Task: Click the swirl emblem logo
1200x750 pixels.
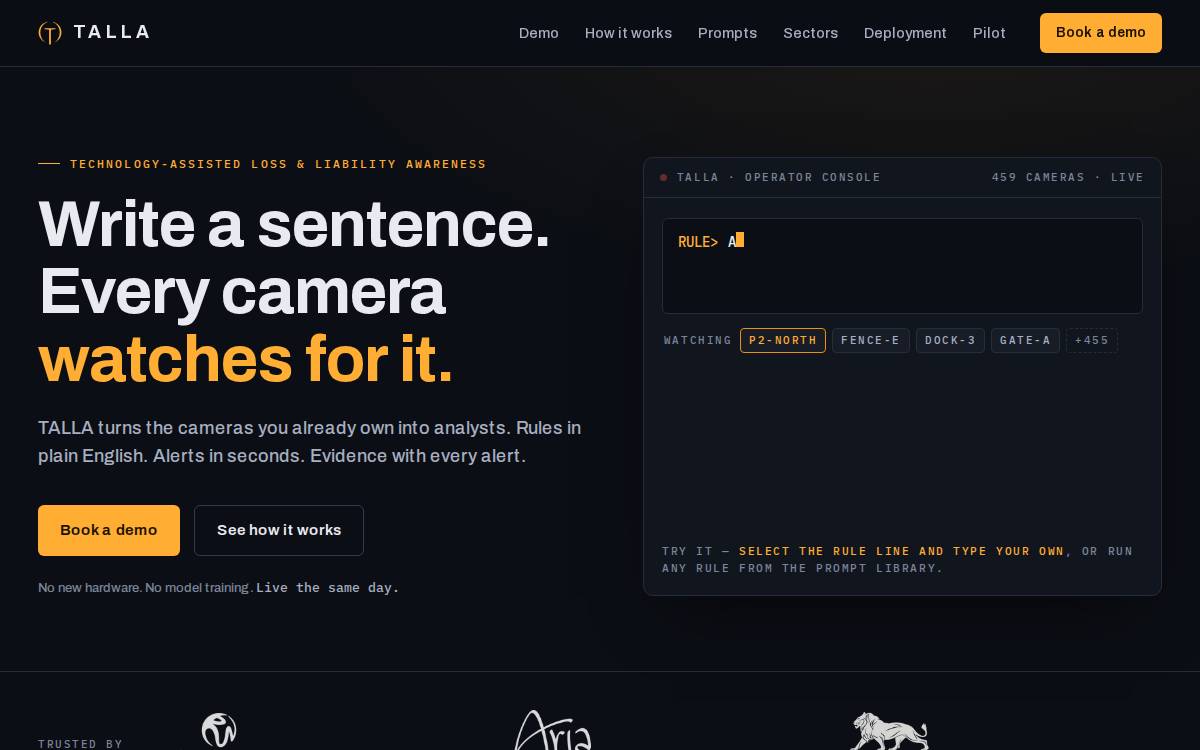Action: [x=218, y=731]
